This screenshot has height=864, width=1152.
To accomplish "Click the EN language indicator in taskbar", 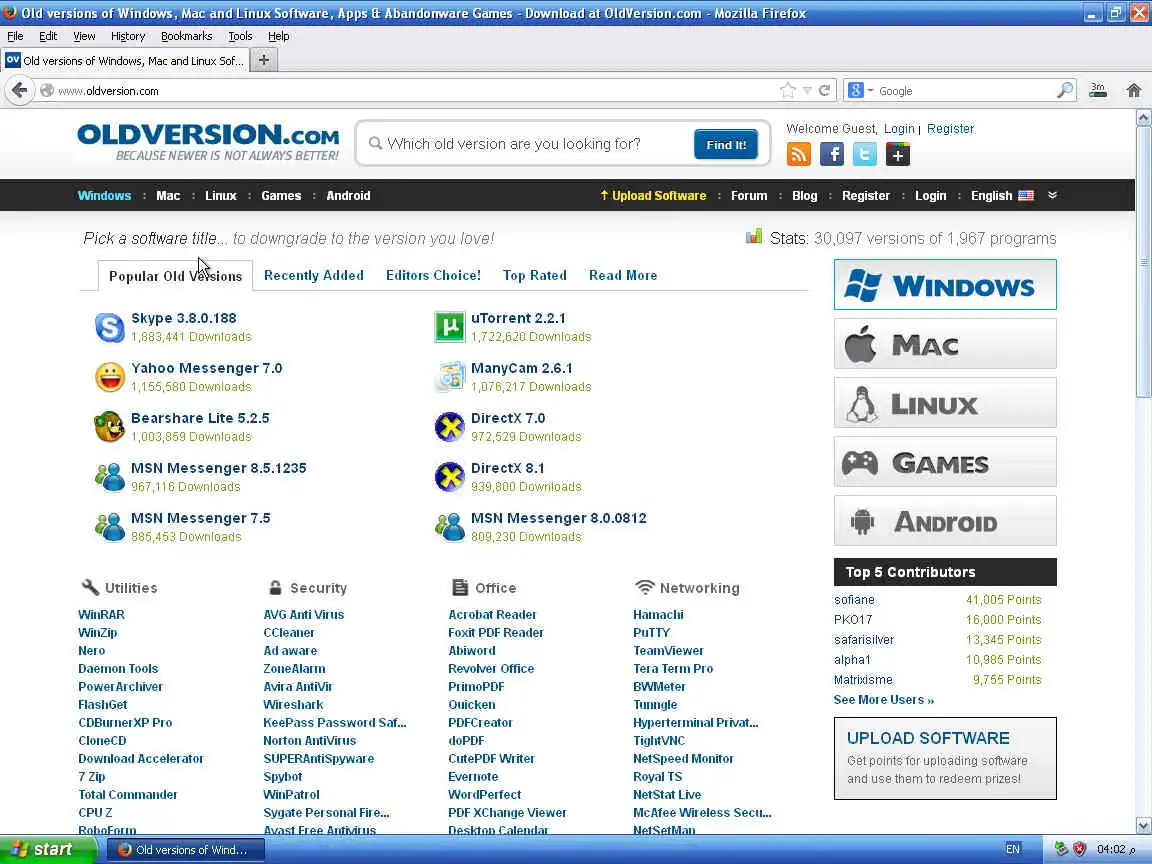I will coord(1013,849).
